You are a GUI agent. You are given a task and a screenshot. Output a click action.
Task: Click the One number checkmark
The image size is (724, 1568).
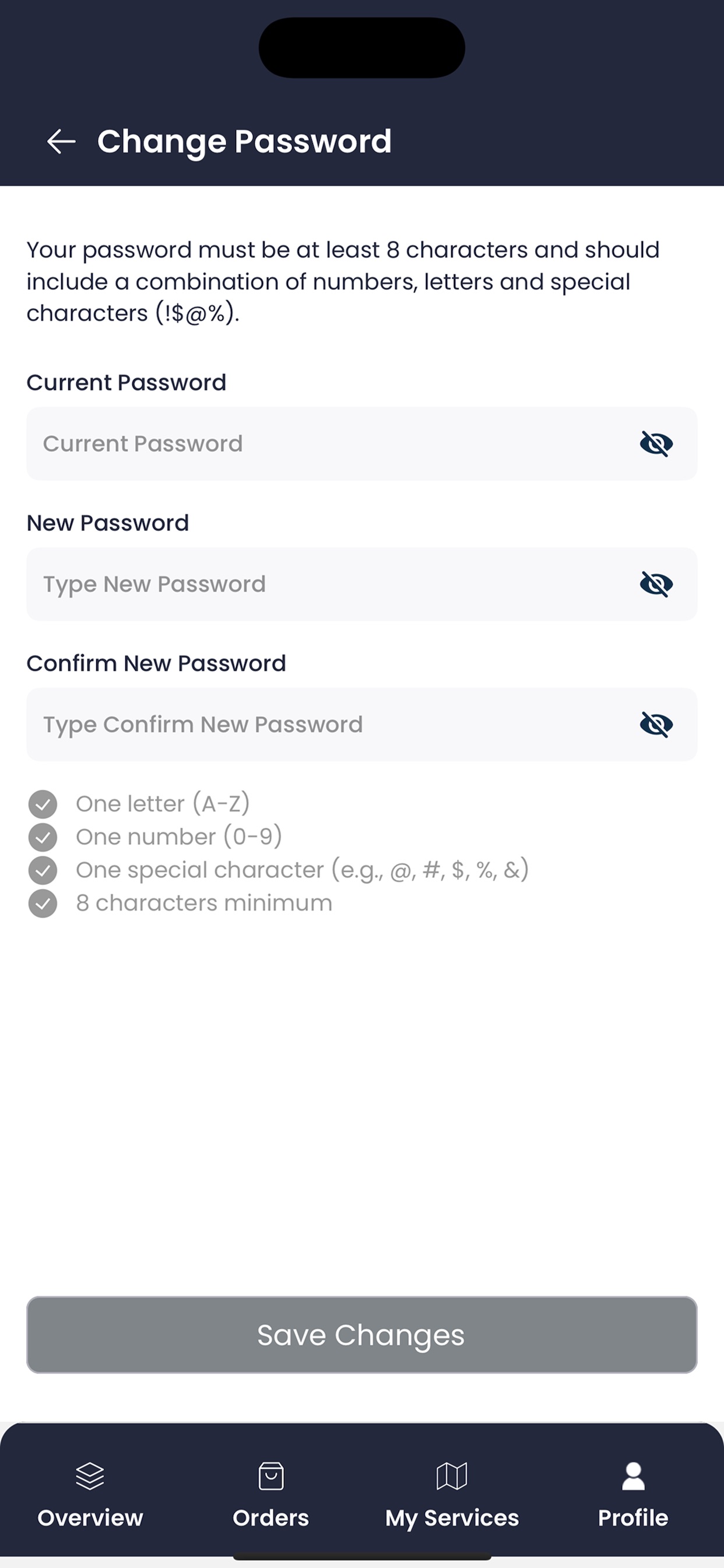pyautogui.click(x=43, y=837)
